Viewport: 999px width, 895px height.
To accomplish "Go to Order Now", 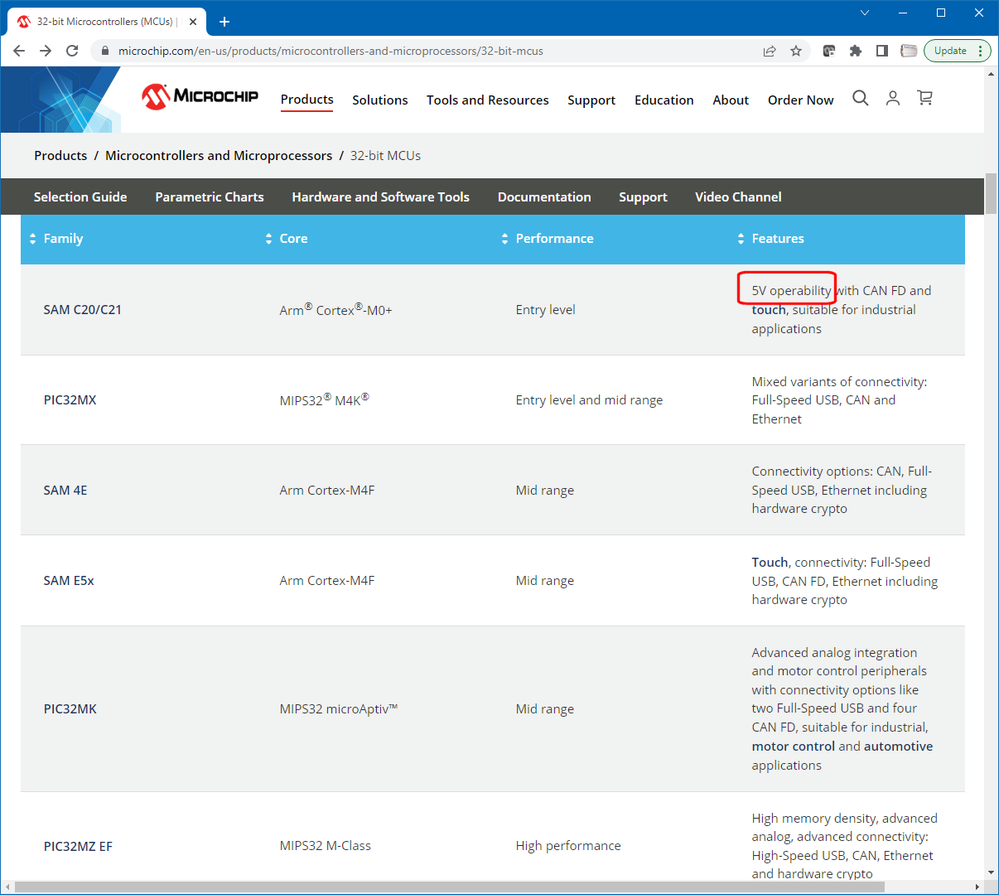I will click(800, 100).
